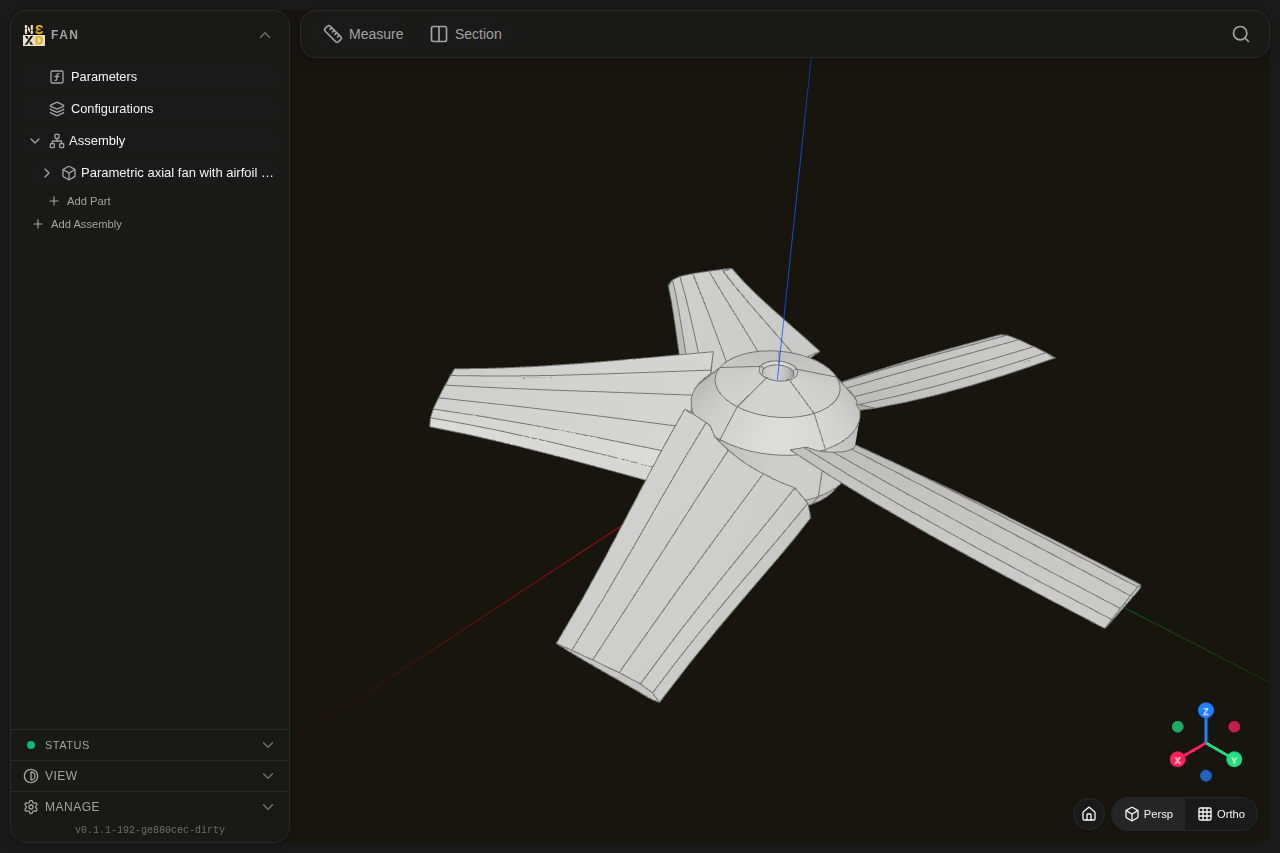Expand the Parametric axial fan part
This screenshot has height=853, width=1280.
(47, 173)
